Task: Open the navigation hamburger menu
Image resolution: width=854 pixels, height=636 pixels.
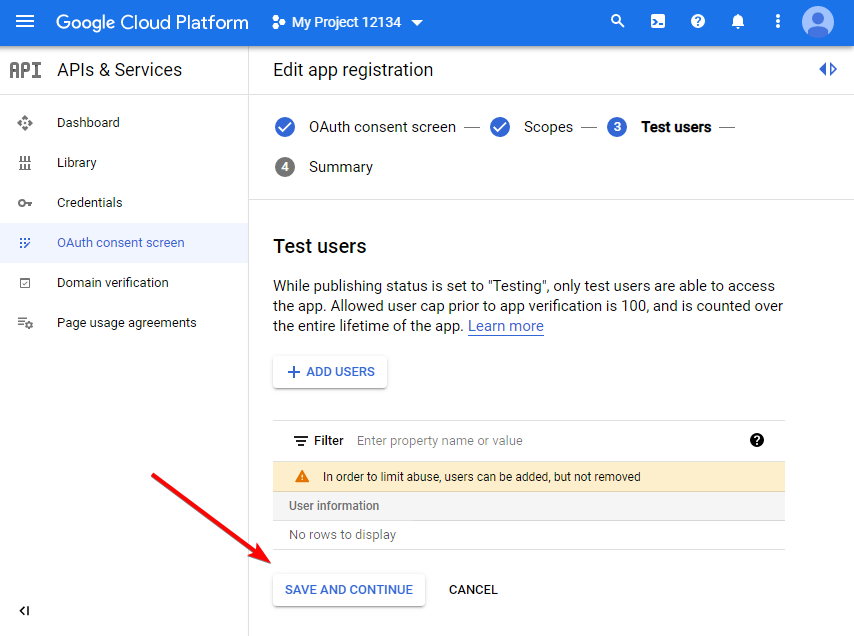Action: [25, 21]
